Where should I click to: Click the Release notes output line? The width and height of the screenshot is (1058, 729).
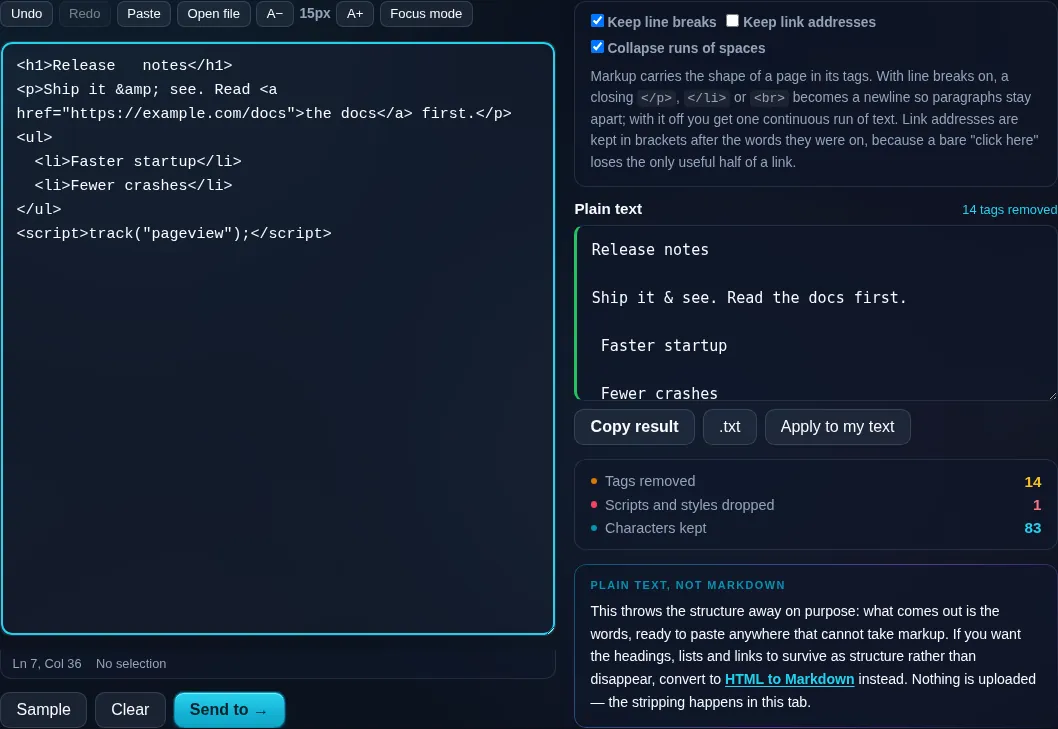pos(650,250)
